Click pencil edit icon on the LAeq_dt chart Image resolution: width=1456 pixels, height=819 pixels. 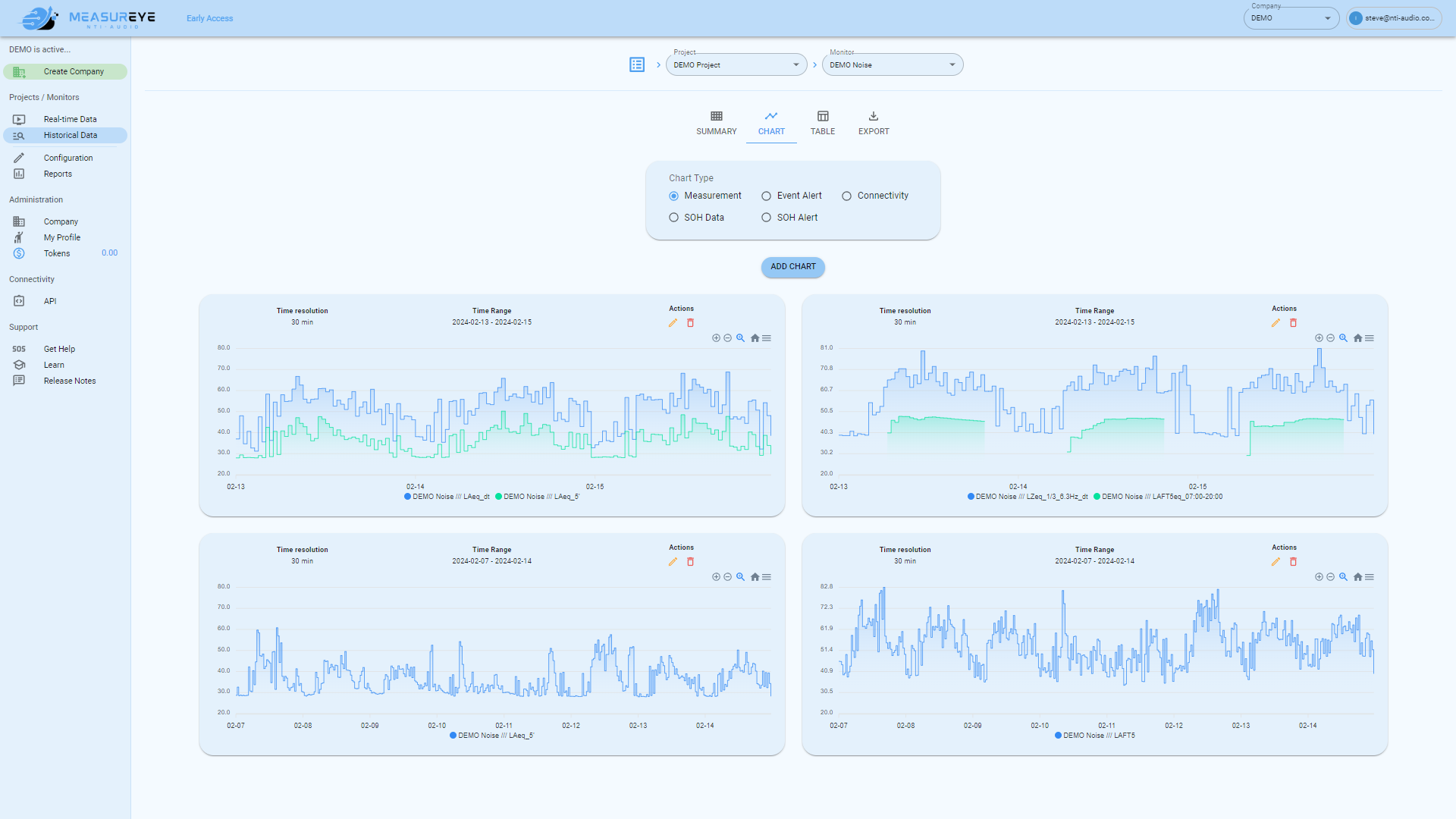point(673,323)
